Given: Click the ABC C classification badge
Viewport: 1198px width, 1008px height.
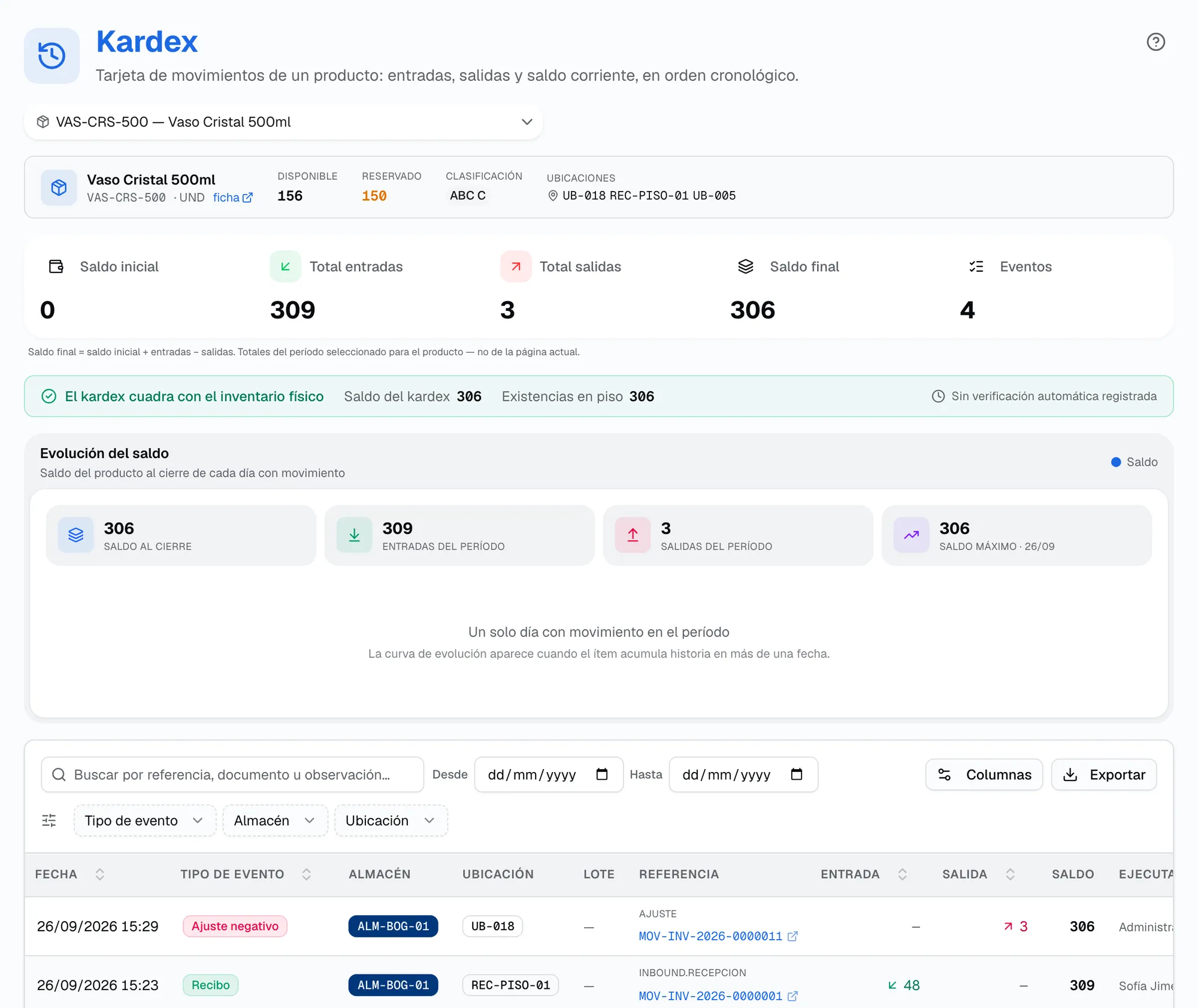Looking at the screenshot, I should click(468, 196).
